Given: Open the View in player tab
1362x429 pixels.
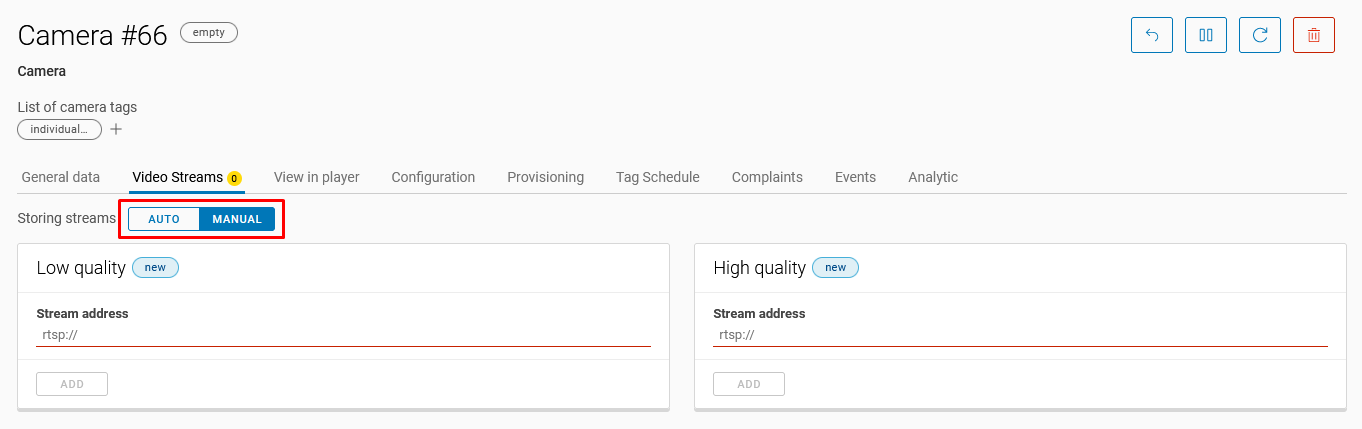Looking at the screenshot, I should coord(316,177).
